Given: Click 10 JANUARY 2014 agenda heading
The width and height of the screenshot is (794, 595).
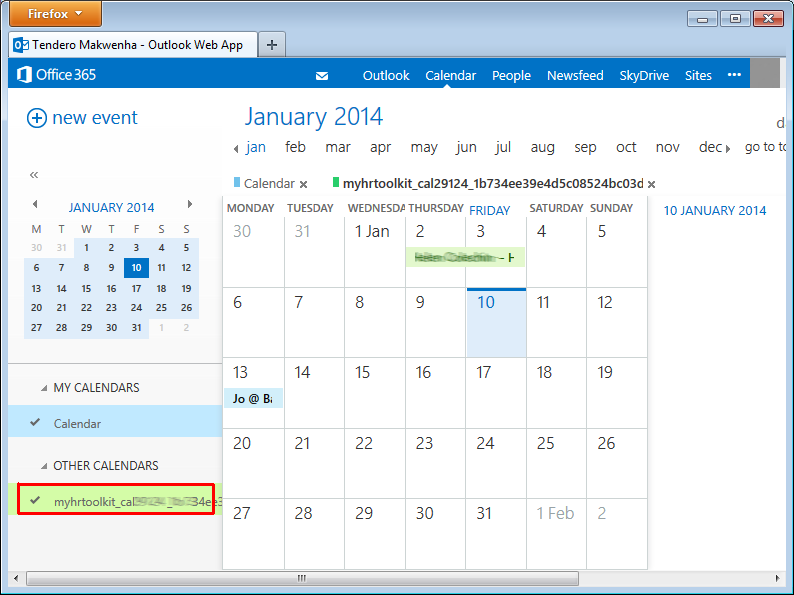Looking at the screenshot, I should coord(714,211).
